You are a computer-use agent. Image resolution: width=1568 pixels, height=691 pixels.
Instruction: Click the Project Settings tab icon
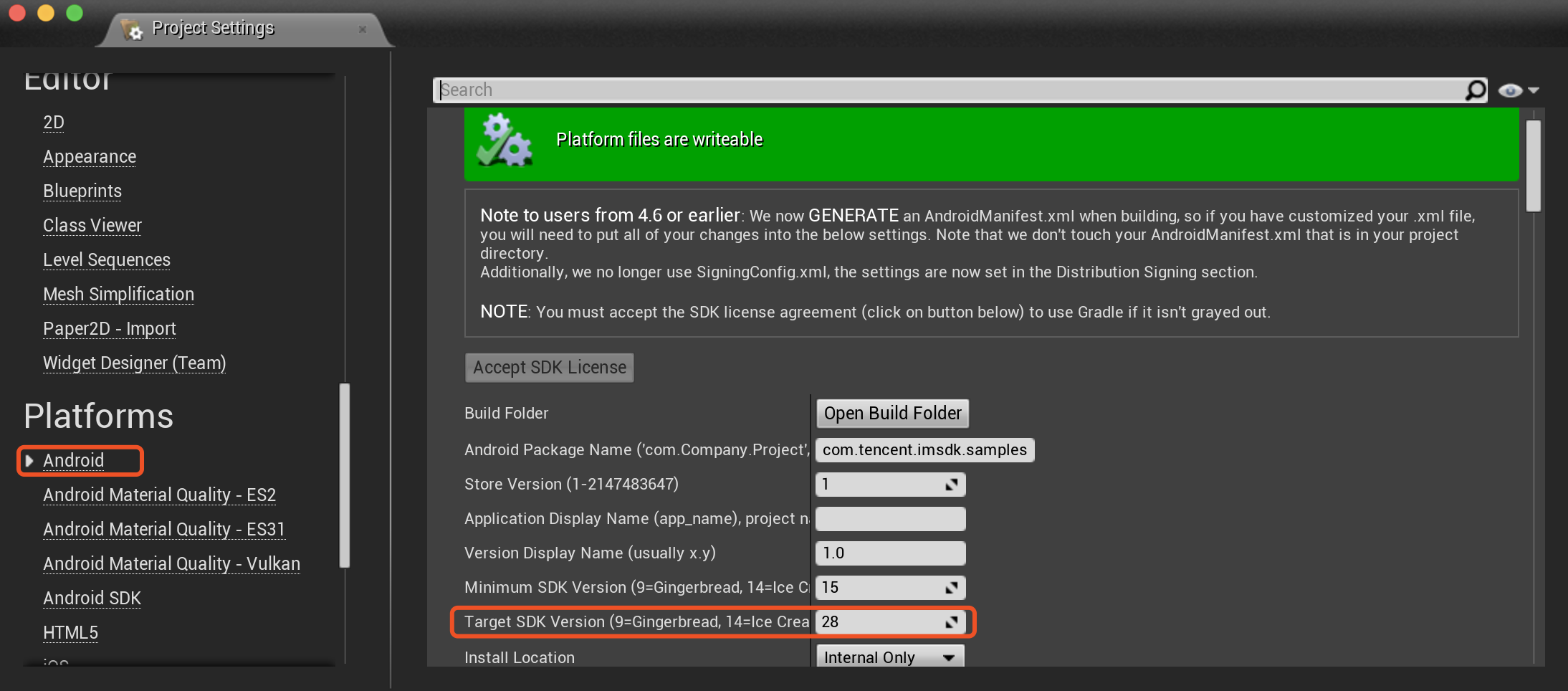[132, 29]
